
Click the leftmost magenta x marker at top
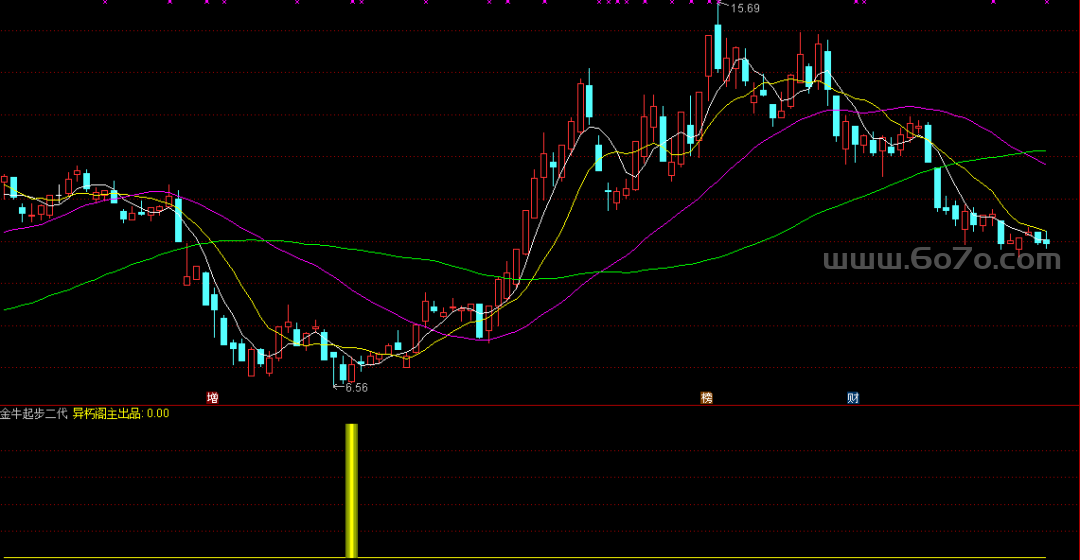pyautogui.click(x=105, y=2)
